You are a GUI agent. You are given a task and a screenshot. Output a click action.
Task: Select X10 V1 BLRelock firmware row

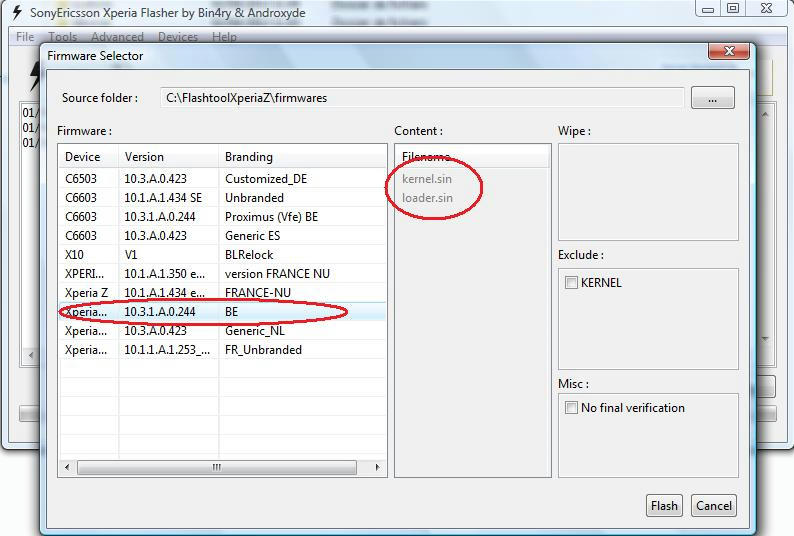pos(223,255)
